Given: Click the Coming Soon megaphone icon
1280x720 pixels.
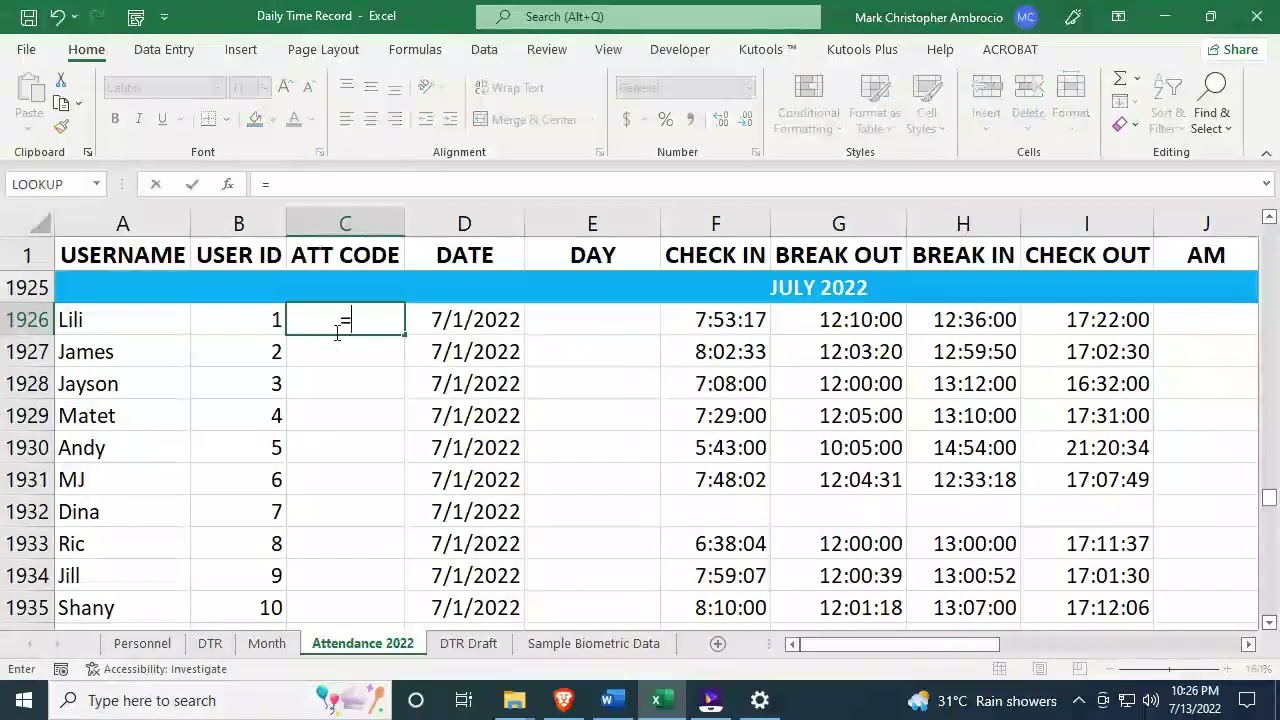Looking at the screenshot, I should point(1073,17).
